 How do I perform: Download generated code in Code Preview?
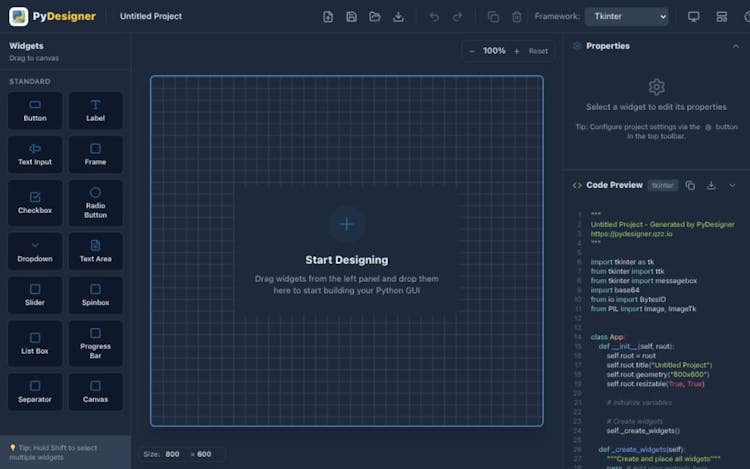pyautogui.click(x=711, y=185)
